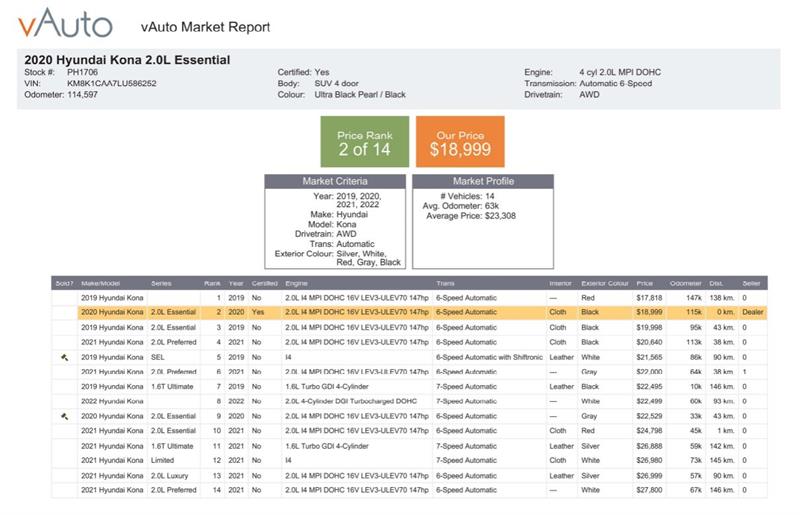Click the SEL series cell
800x515 pixels.
point(158,357)
